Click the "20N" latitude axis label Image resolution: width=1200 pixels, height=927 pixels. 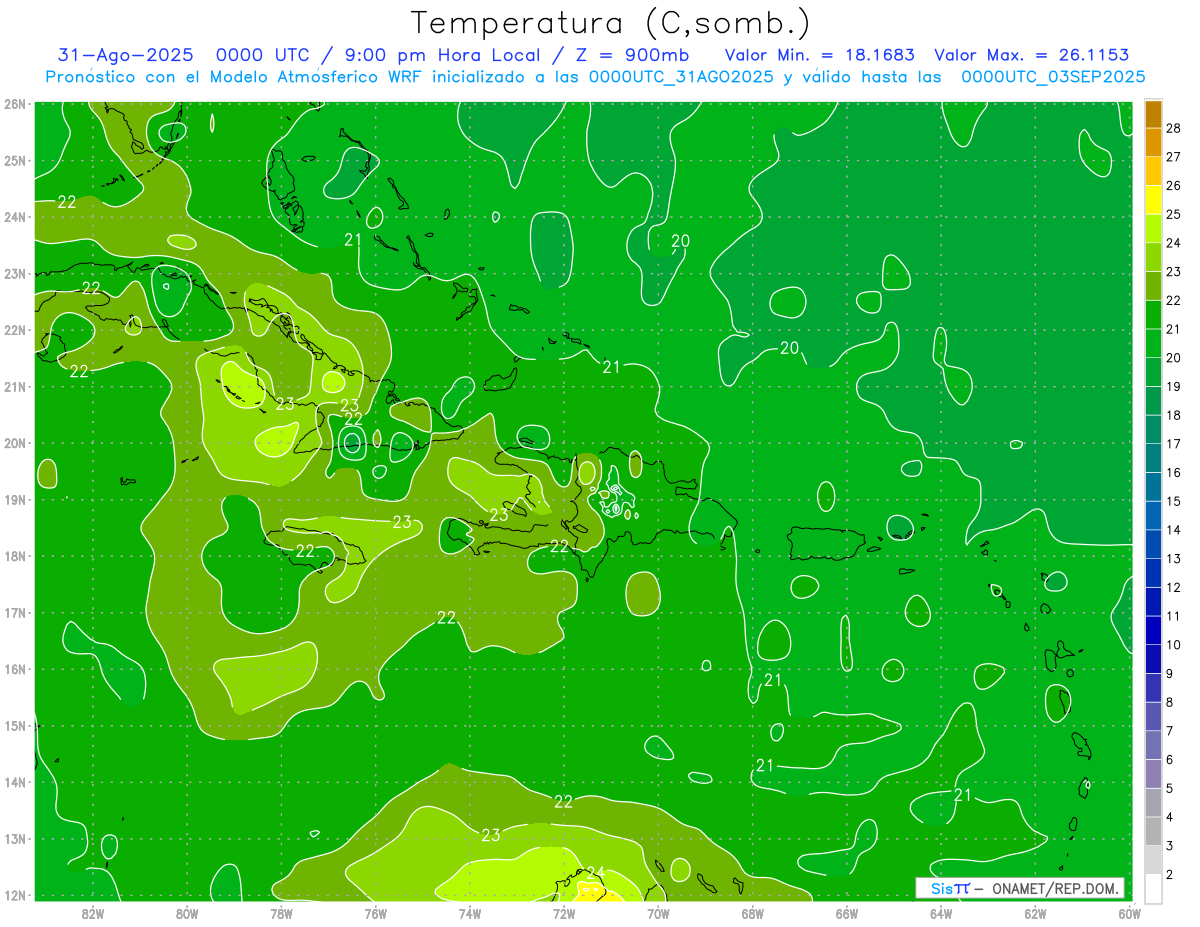click(x=15, y=443)
